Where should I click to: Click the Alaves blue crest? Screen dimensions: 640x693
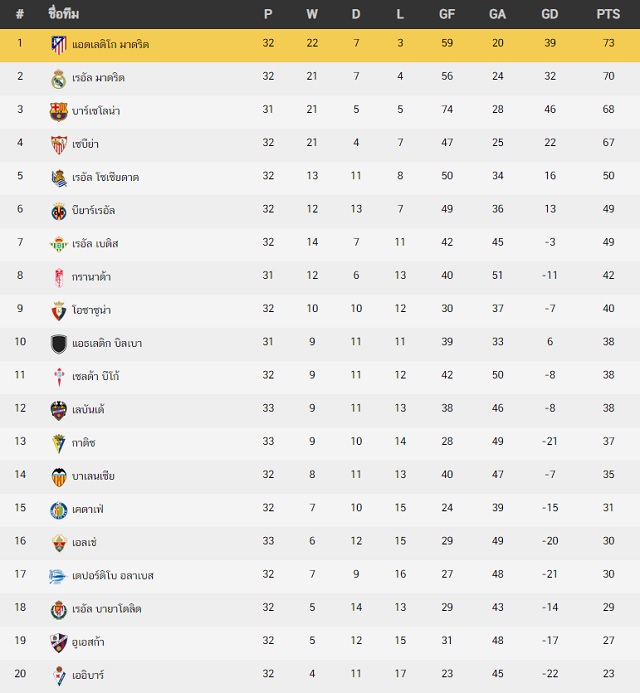pos(57,576)
